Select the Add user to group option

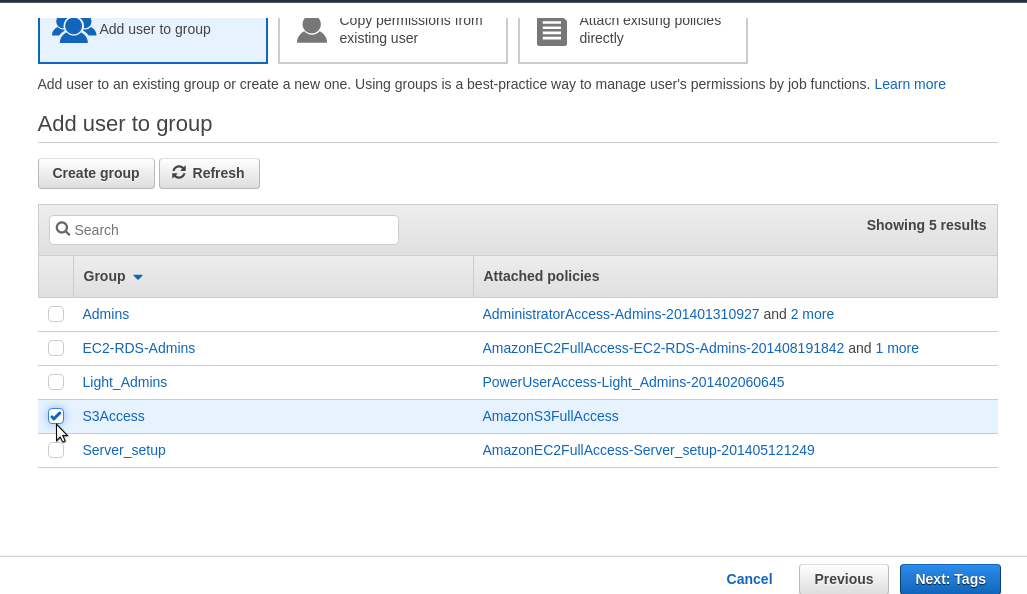point(153,40)
